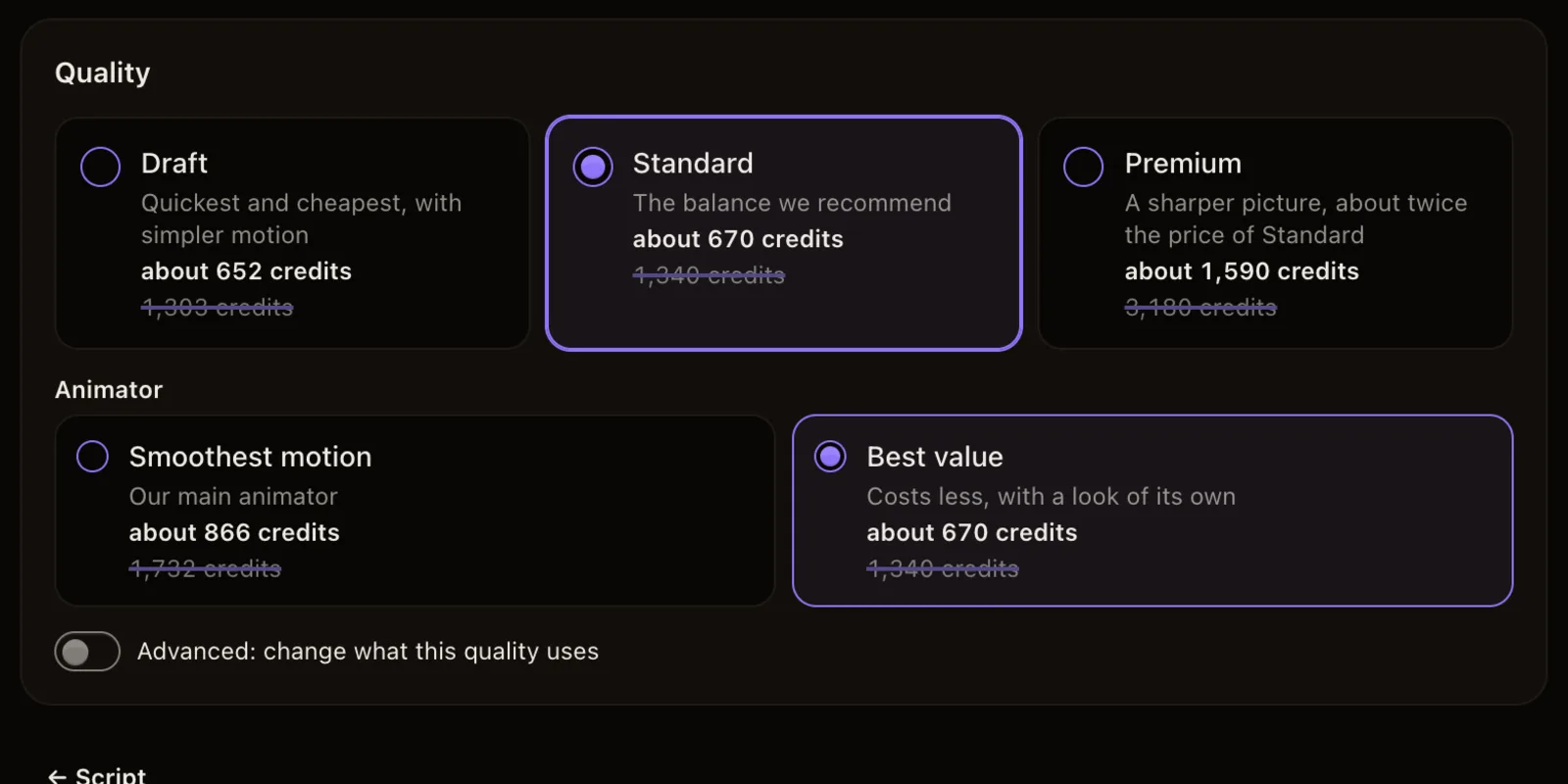1568x784 pixels.
Task: Select the Premium quality radio button
Action: (1084, 167)
